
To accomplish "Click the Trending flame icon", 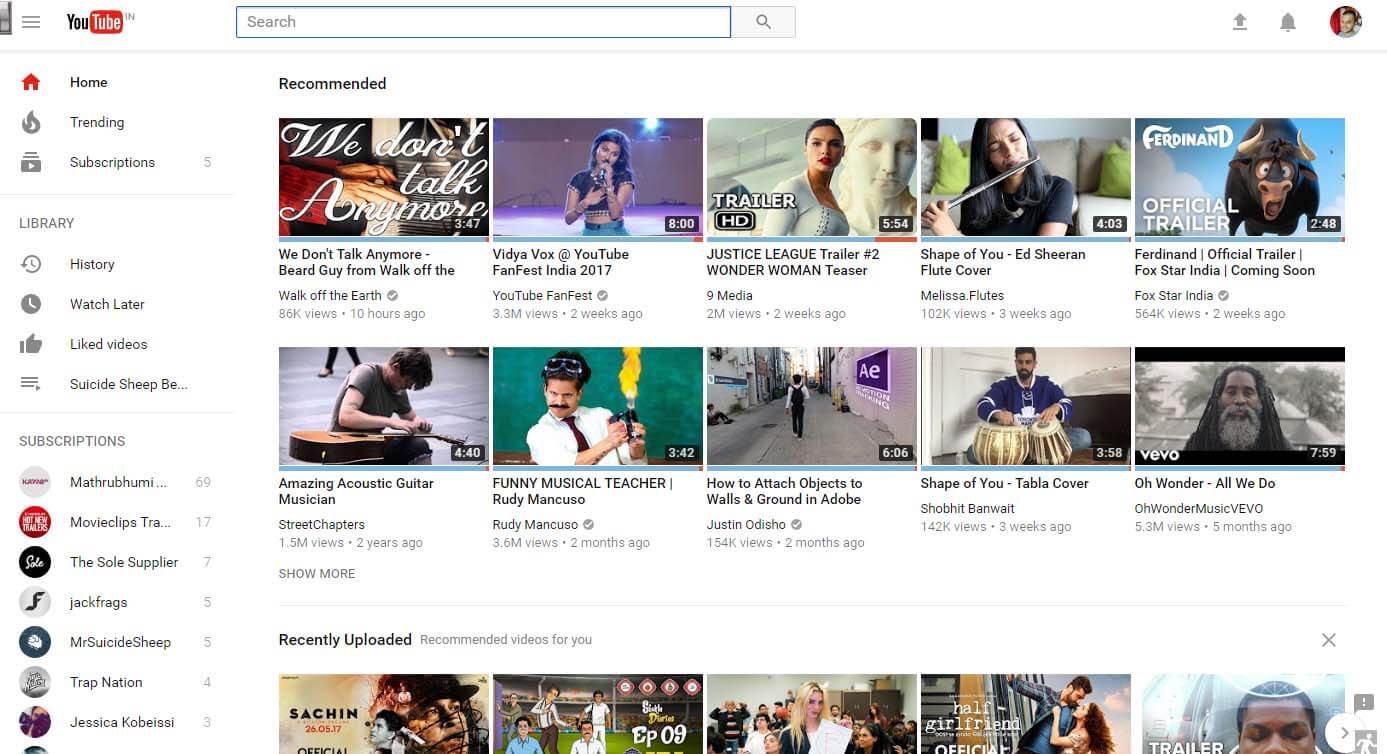I will tap(31, 123).
